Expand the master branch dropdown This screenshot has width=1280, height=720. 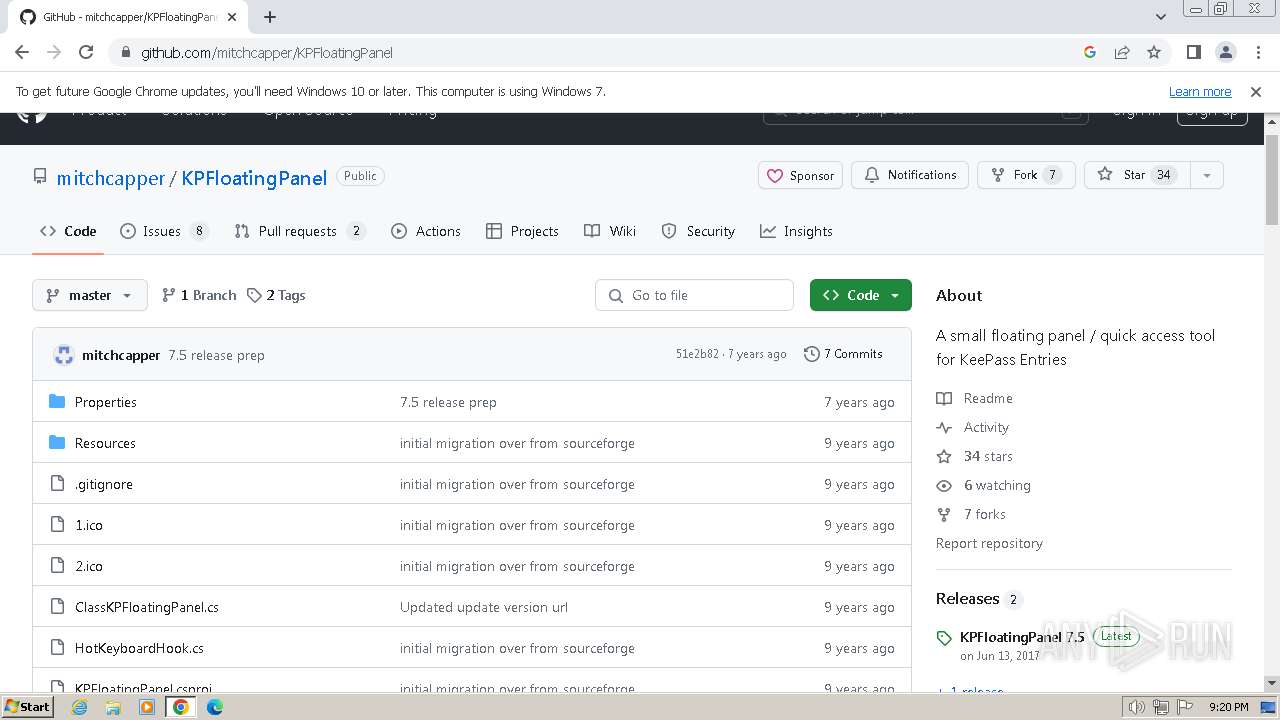point(90,295)
